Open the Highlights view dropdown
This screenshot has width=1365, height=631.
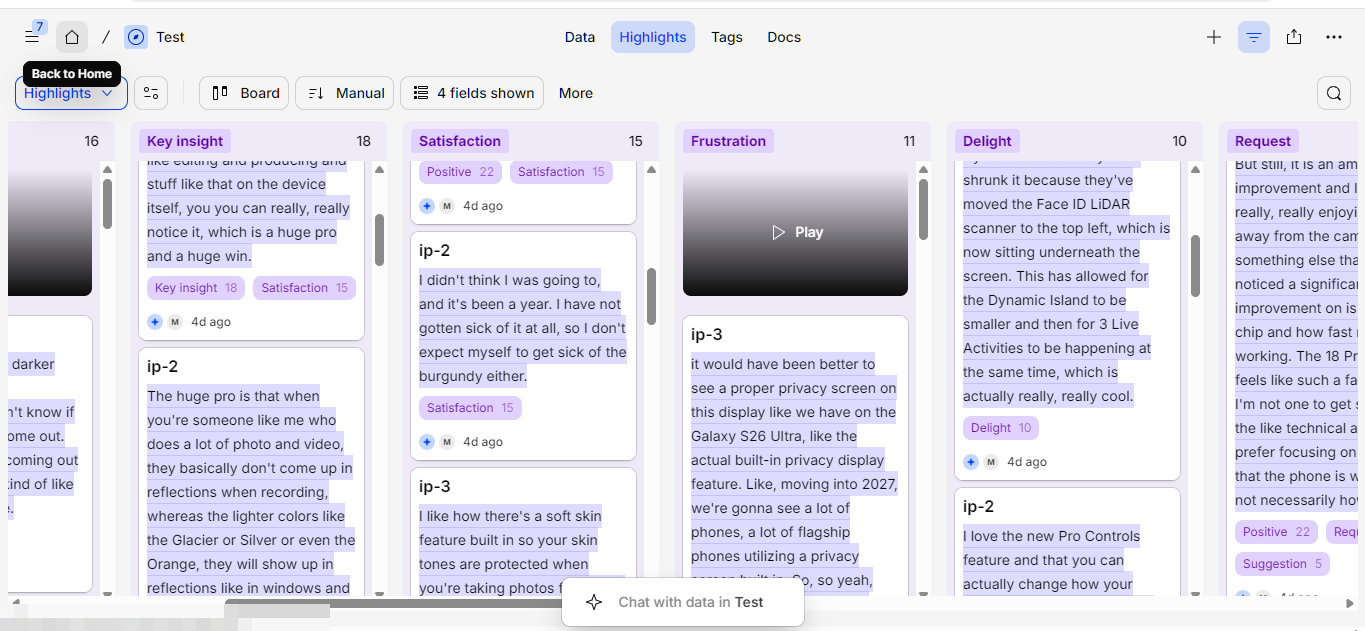[71, 93]
